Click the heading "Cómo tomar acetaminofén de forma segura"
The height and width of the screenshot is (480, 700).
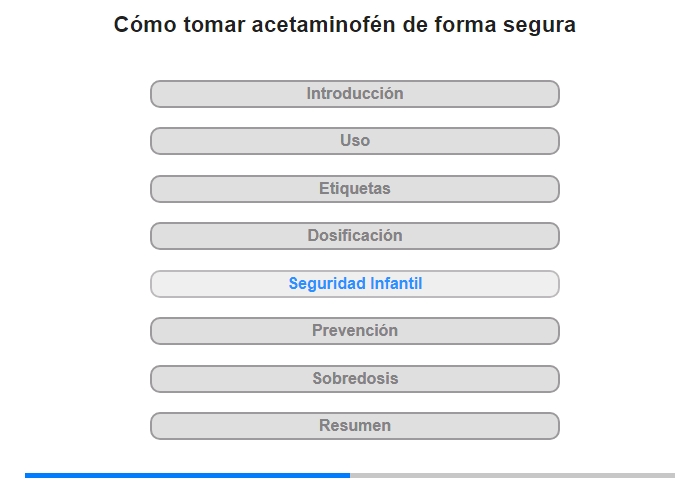point(345,25)
